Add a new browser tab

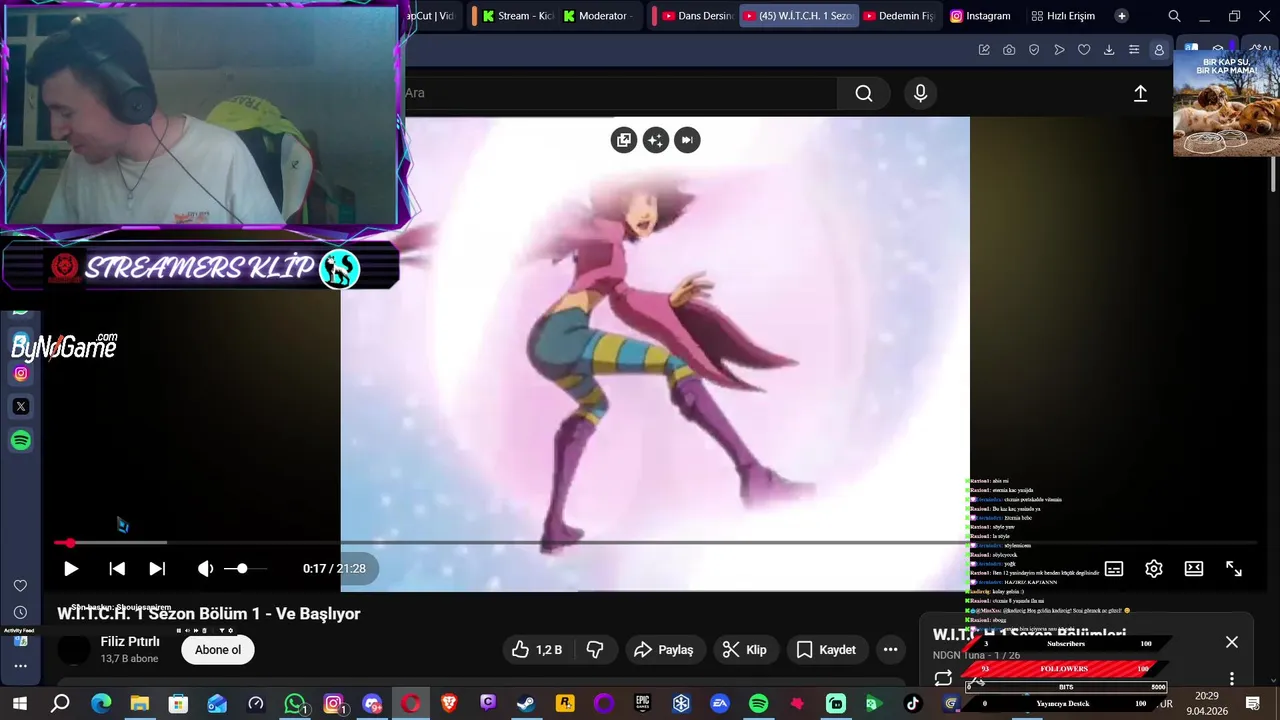click(x=1121, y=16)
